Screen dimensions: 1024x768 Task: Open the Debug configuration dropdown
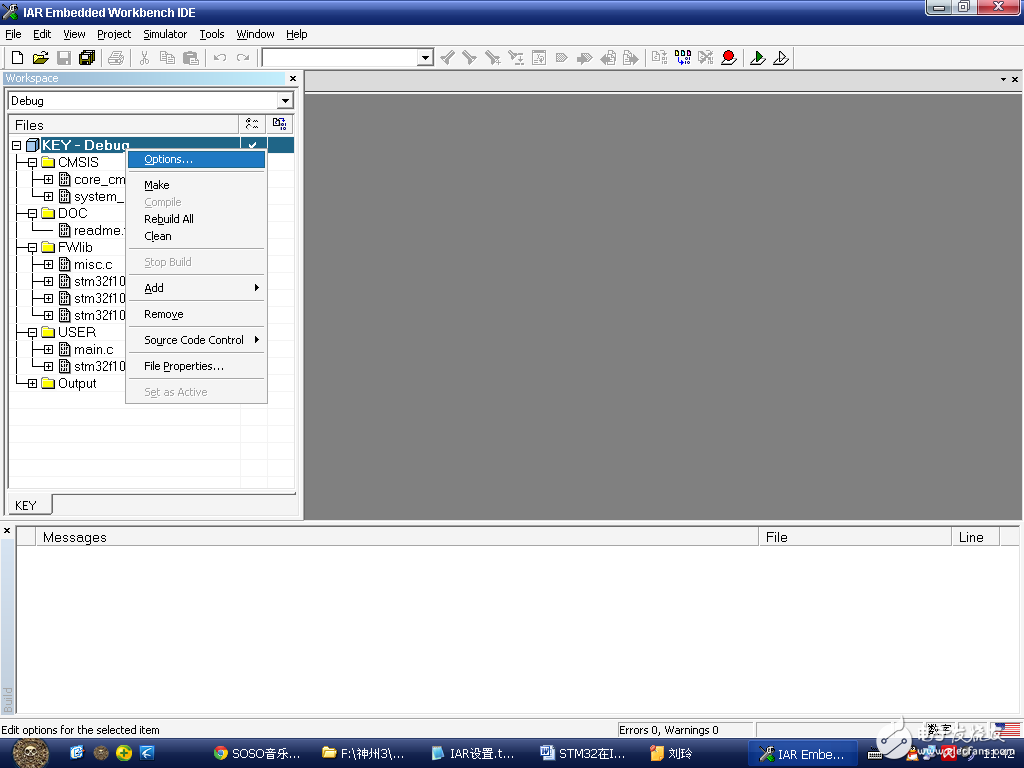285,101
